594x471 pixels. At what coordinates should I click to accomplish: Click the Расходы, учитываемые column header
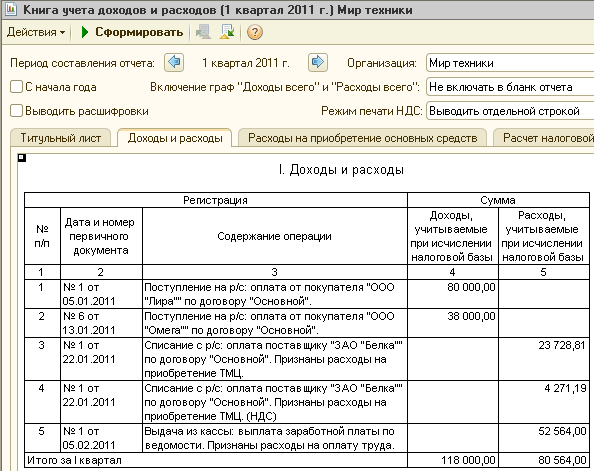pos(543,236)
